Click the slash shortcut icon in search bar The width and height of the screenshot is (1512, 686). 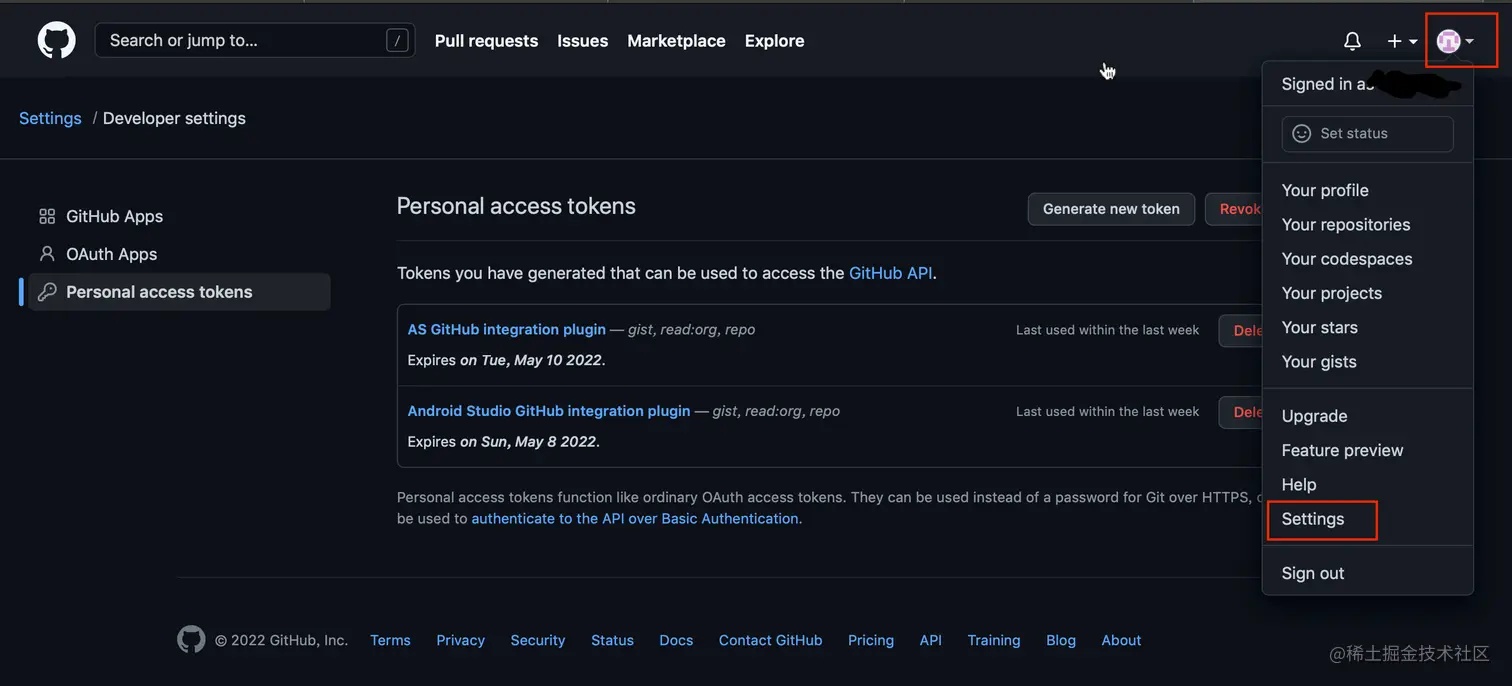397,41
